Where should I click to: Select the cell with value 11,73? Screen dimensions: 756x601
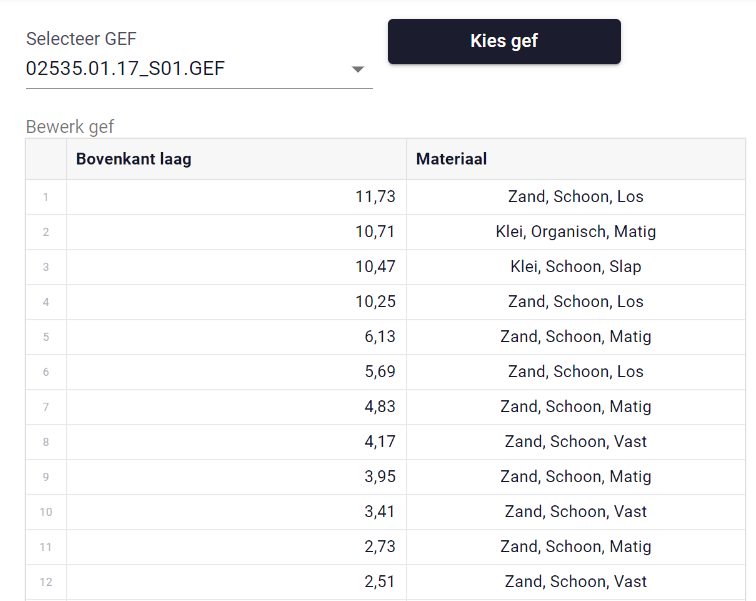point(236,197)
